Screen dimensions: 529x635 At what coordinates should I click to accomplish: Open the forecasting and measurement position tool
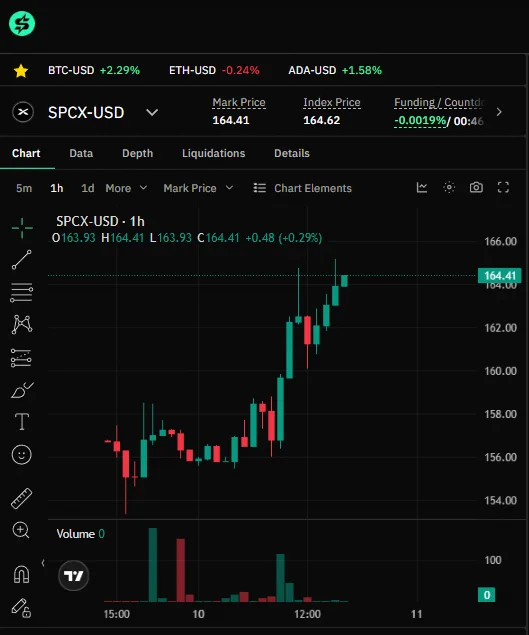[x=21, y=358]
